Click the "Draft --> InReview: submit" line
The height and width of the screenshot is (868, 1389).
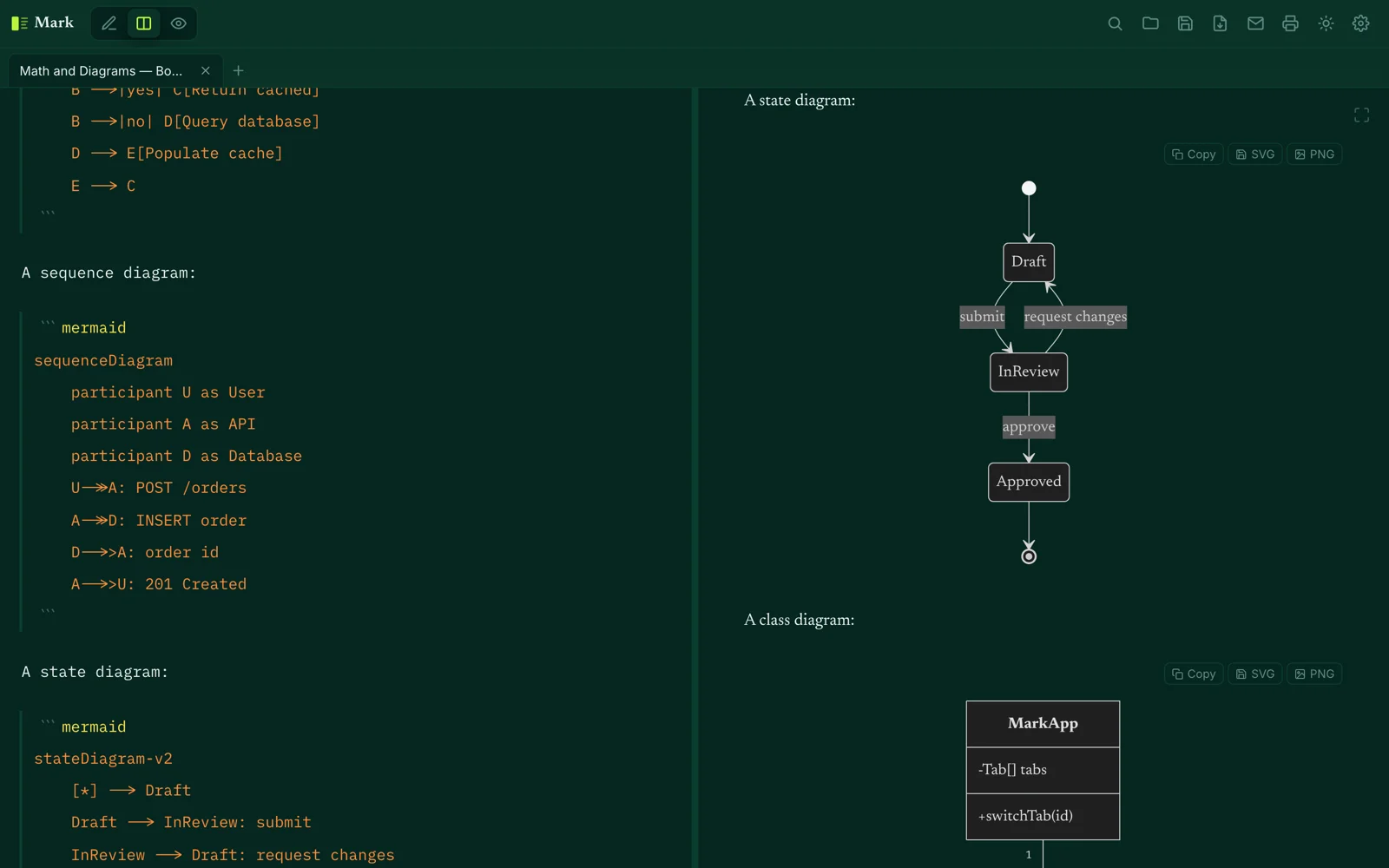pyautogui.click(x=191, y=823)
